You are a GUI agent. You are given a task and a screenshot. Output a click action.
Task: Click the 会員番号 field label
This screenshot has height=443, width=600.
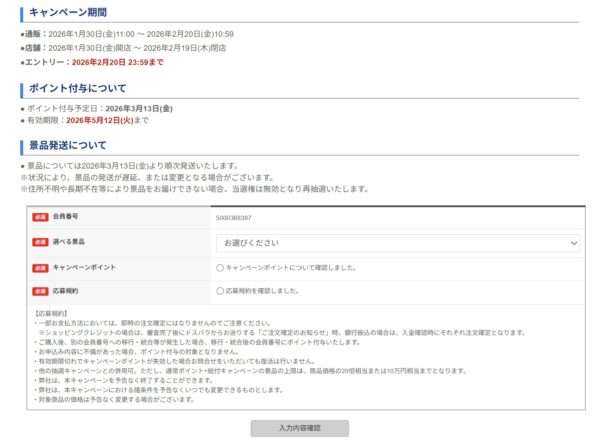[x=66, y=217]
